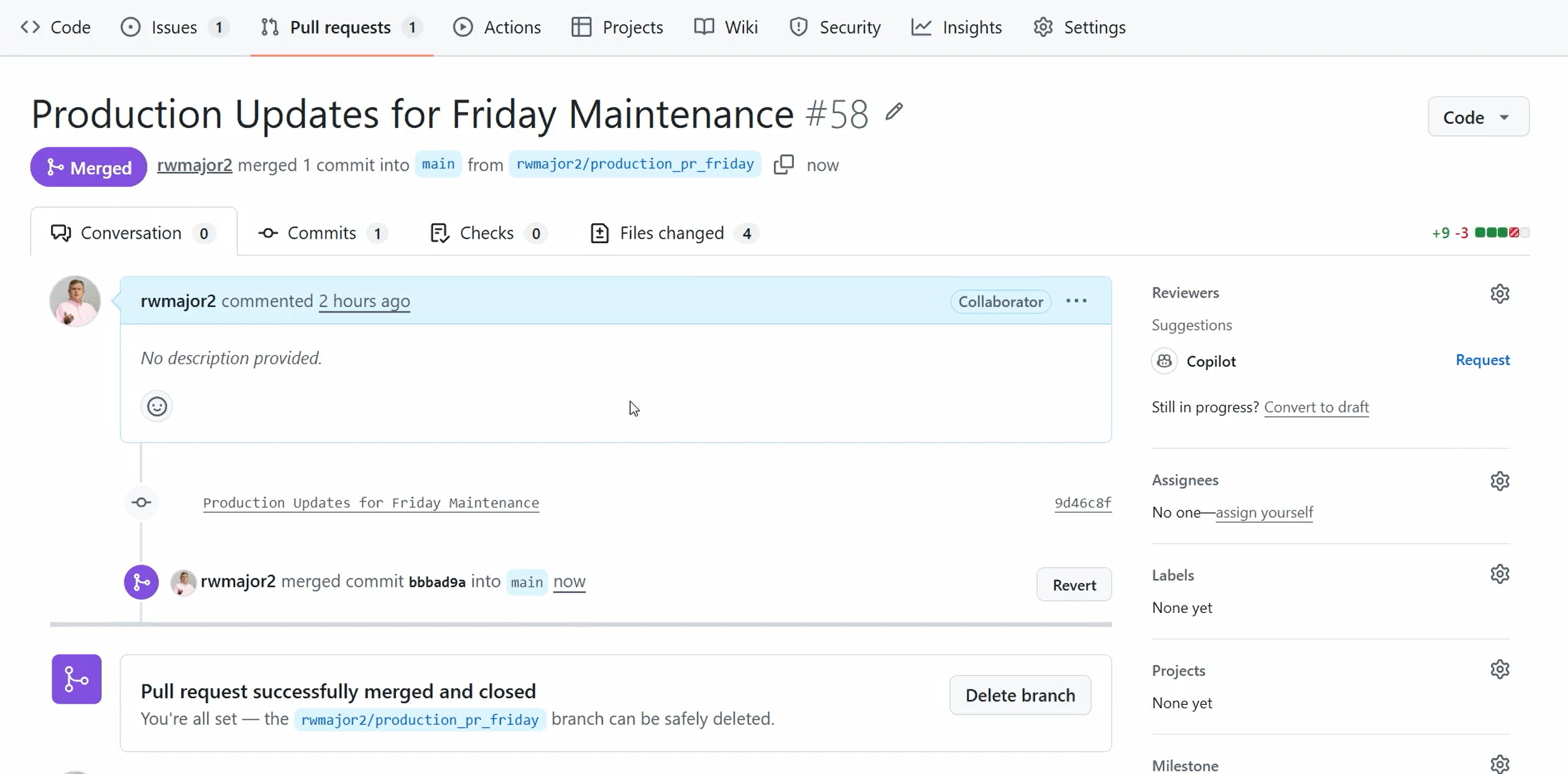
Task: Open the Labels settings gear
Action: [1500, 573]
